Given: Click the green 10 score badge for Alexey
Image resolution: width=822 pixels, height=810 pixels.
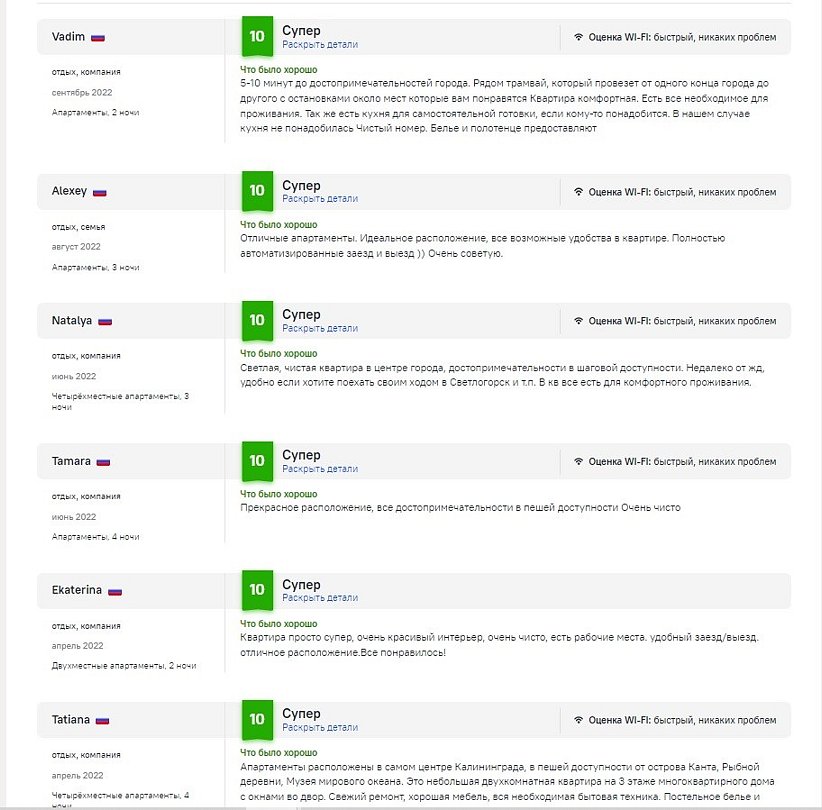Looking at the screenshot, I should tap(257, 191).
